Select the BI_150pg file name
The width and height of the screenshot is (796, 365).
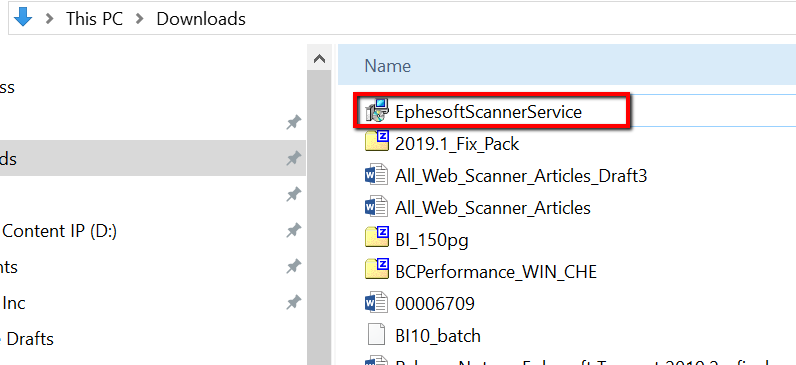pyautogui.click(x=432, y=240)
